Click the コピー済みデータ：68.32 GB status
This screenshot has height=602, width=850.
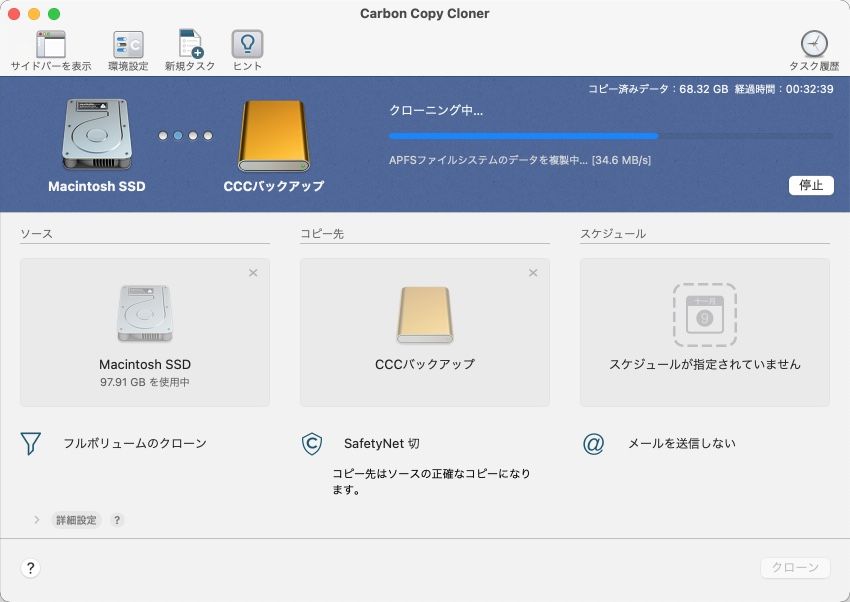click(x=658, y=89)
